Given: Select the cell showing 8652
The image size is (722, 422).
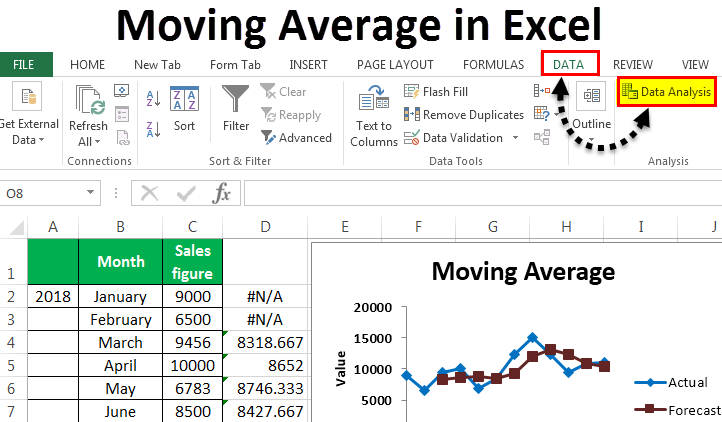Looking at the screenshot, I should [x=265, y=365].
